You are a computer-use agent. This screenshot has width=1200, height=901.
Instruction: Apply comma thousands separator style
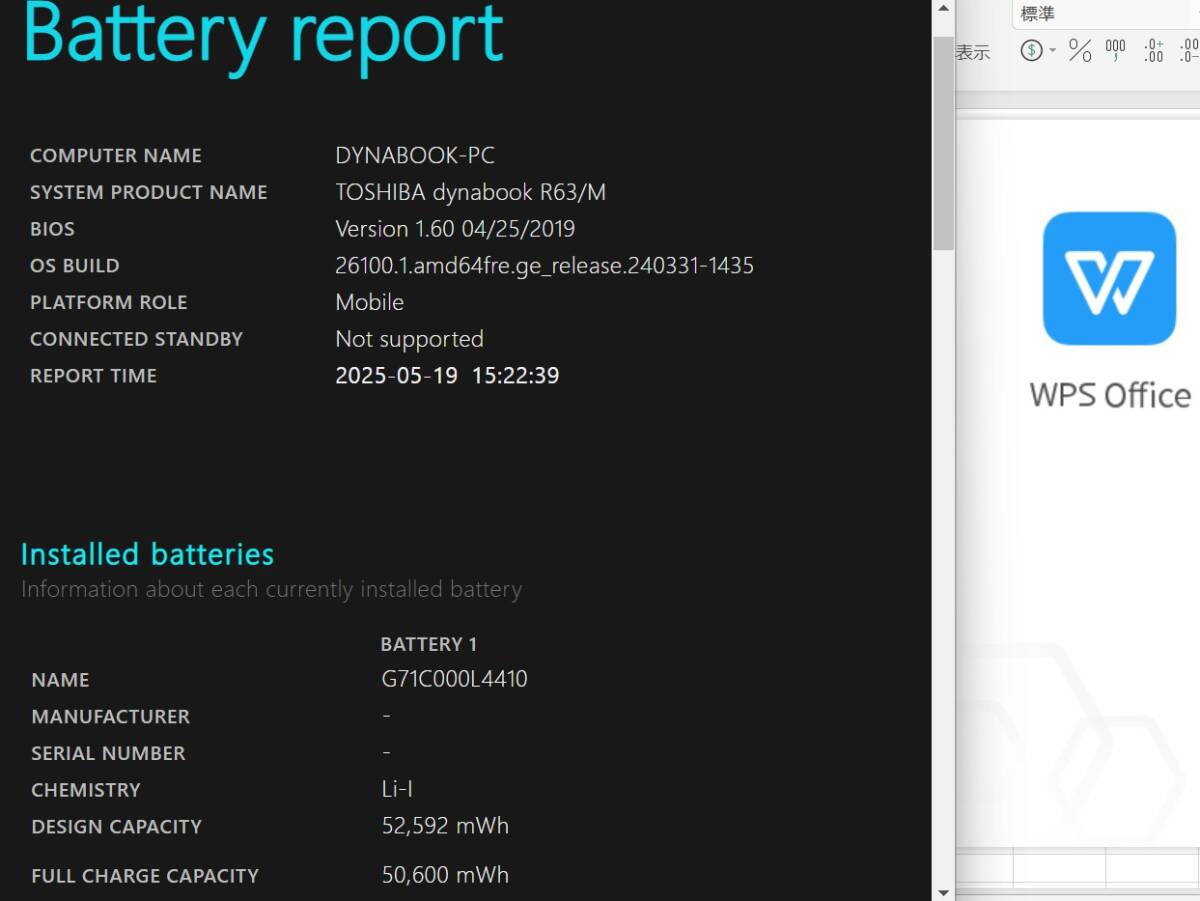1116,50
